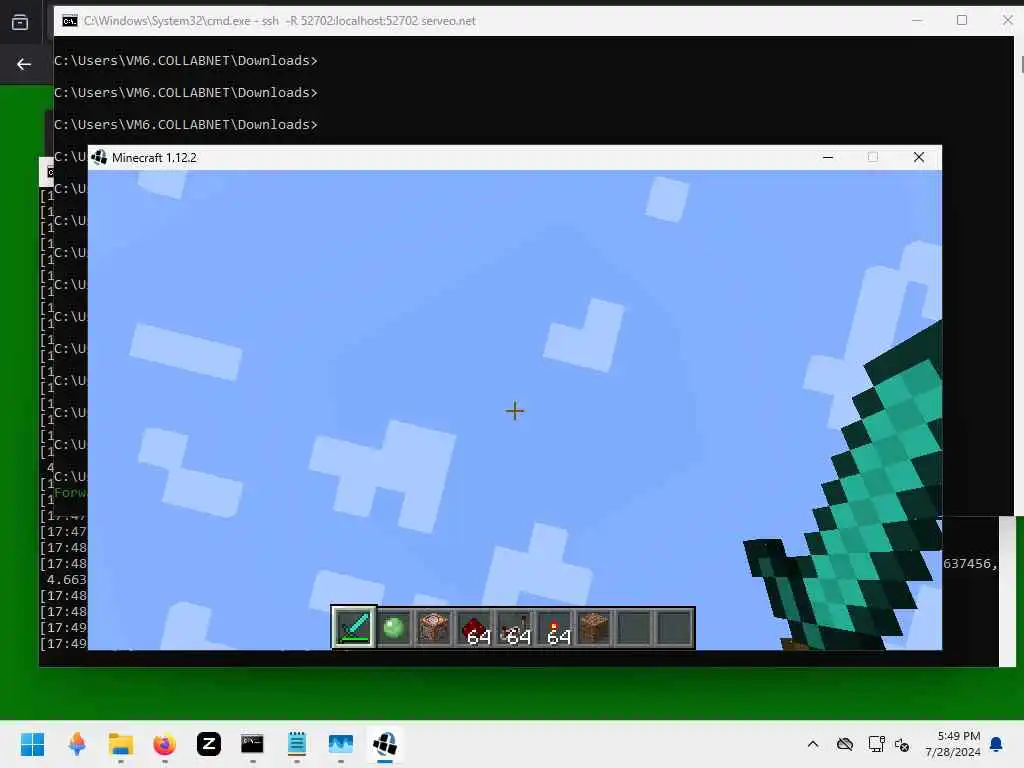Select the eighth empty hotbar slot
Viewport: 1024px width, 768px height.
click(635, 628)
